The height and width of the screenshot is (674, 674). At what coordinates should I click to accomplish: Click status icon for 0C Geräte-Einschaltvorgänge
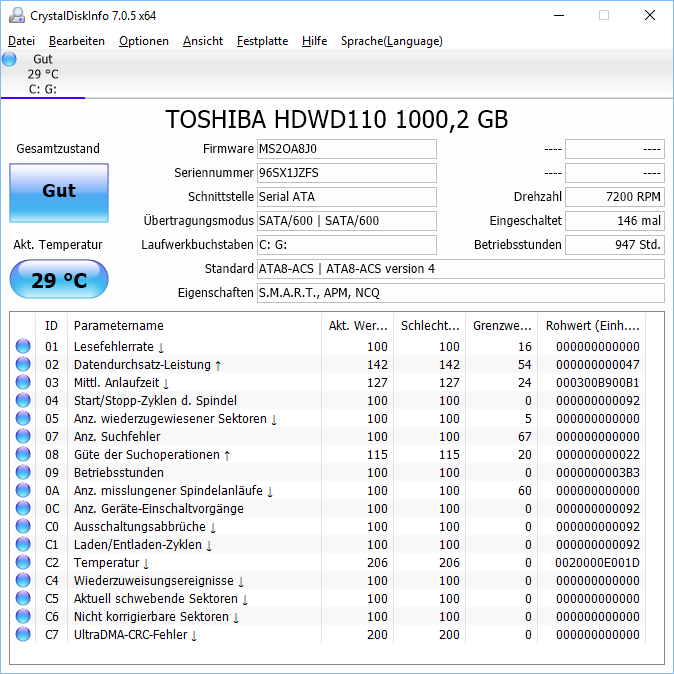(x=23, y=509)
